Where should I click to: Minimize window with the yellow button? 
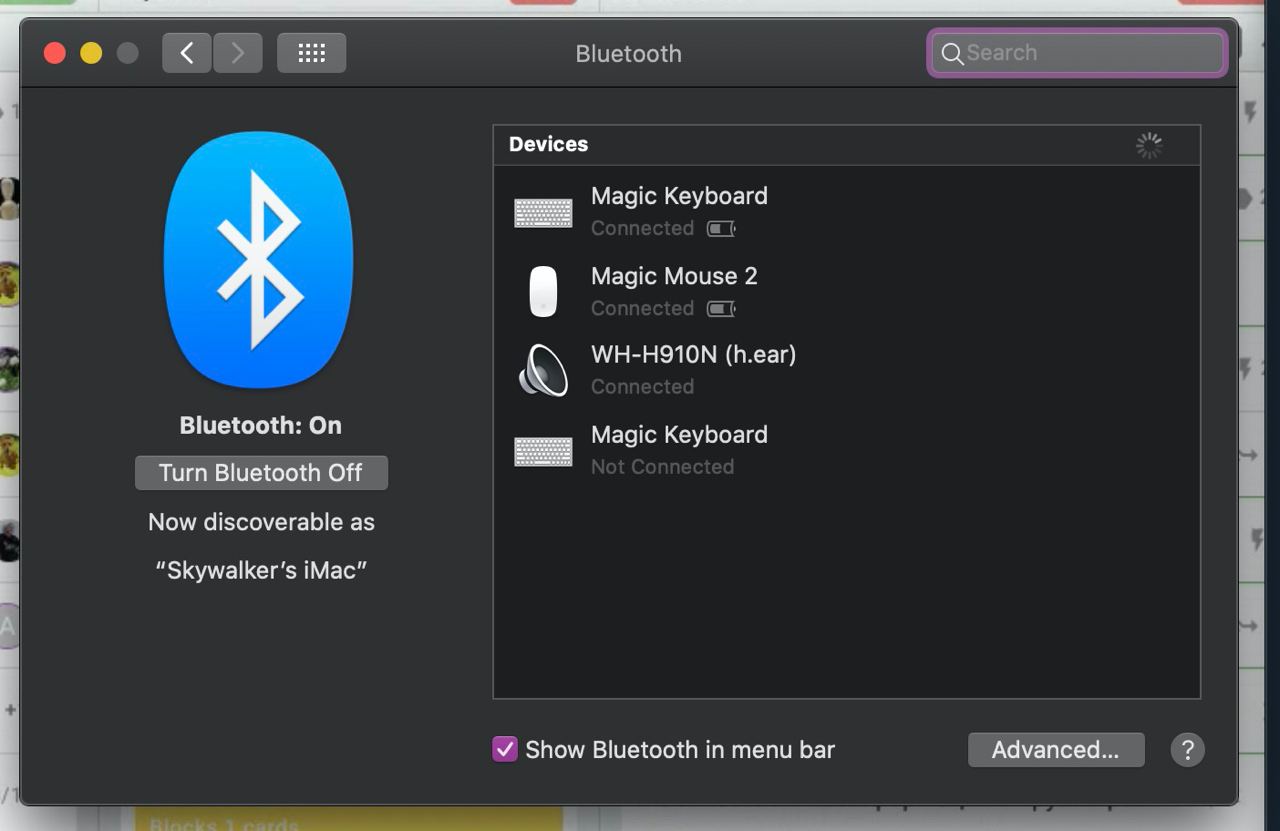coord(91,53)
